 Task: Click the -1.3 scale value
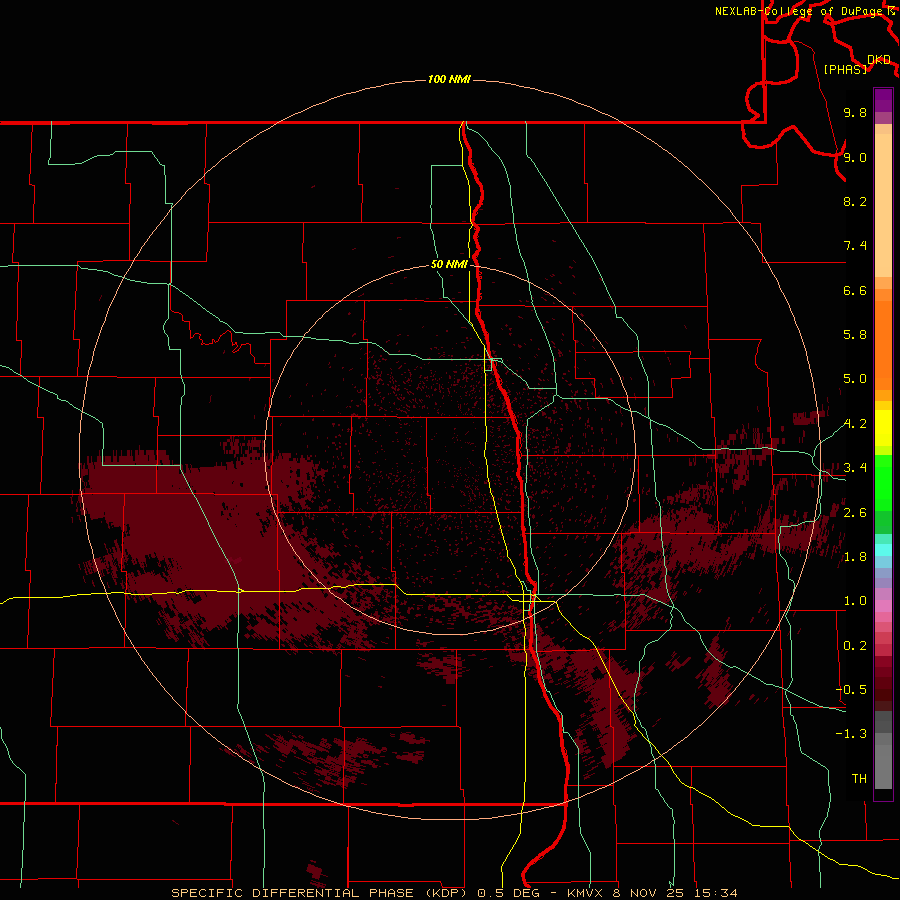851,734
